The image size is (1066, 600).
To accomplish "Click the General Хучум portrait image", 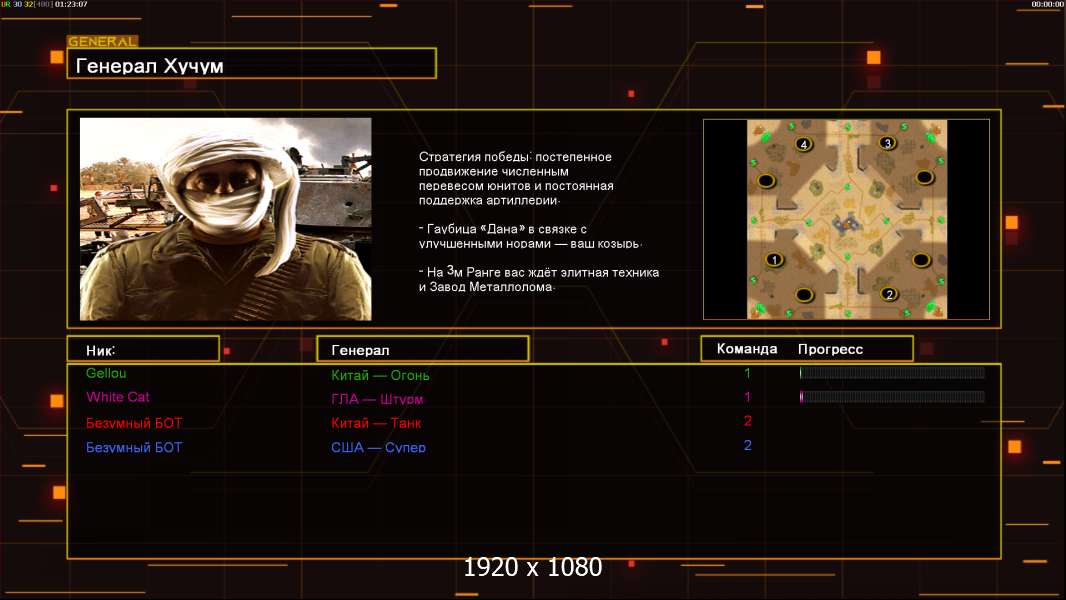I will [x=225, y=219].
